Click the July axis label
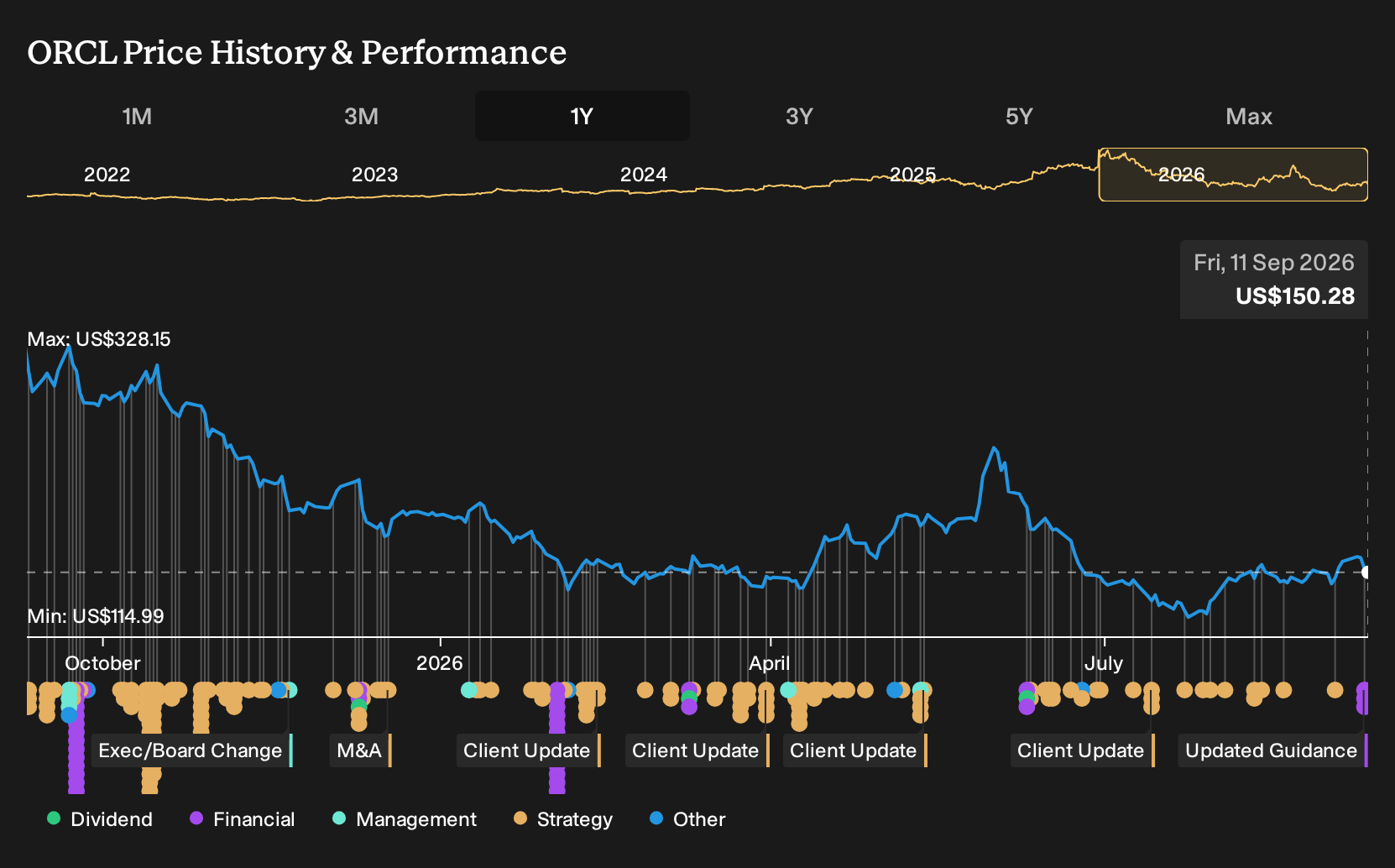1395x868 pixels. [x=1103, y=663]
